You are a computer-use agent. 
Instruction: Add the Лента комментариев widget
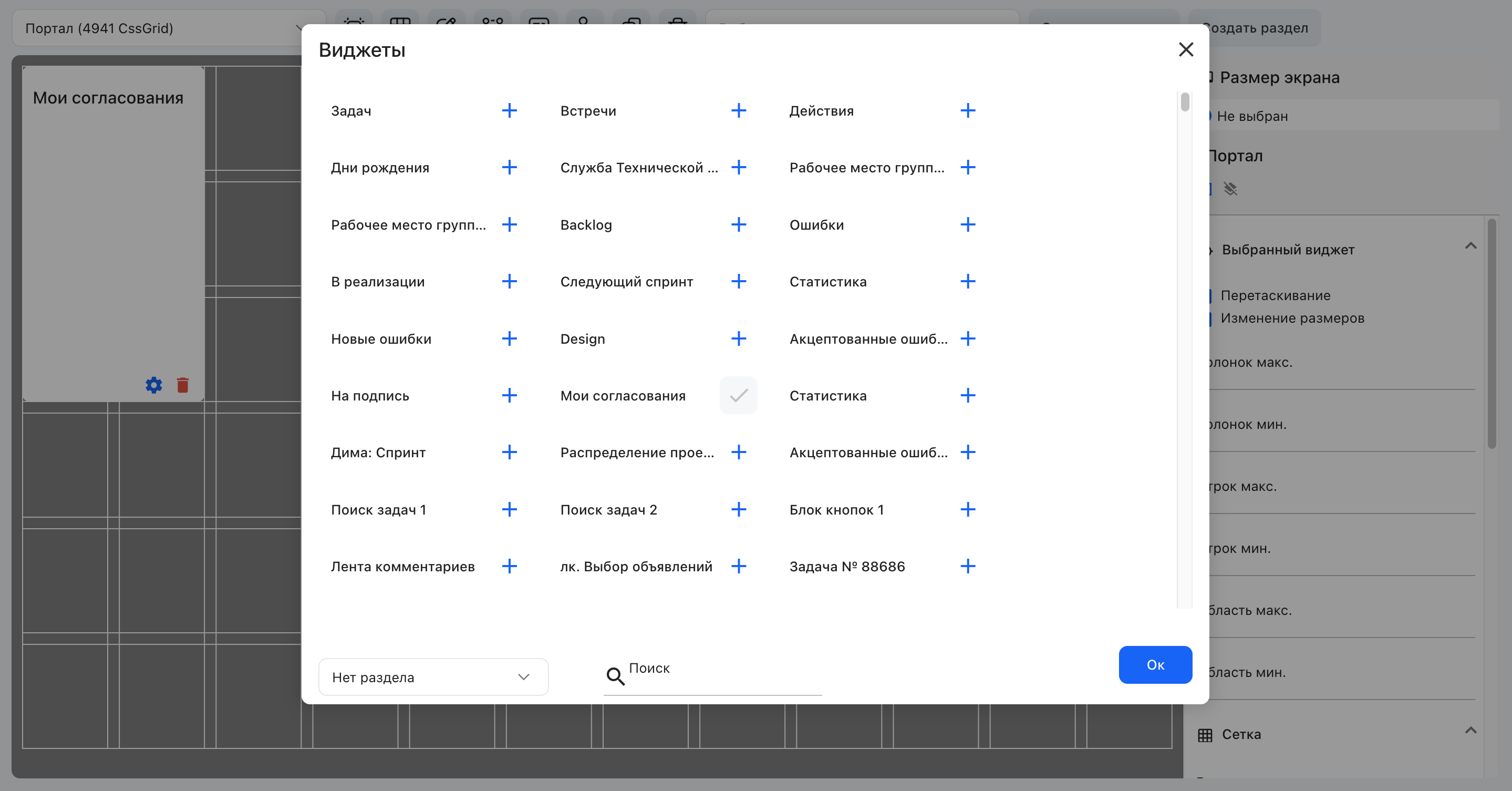(510, 566)
